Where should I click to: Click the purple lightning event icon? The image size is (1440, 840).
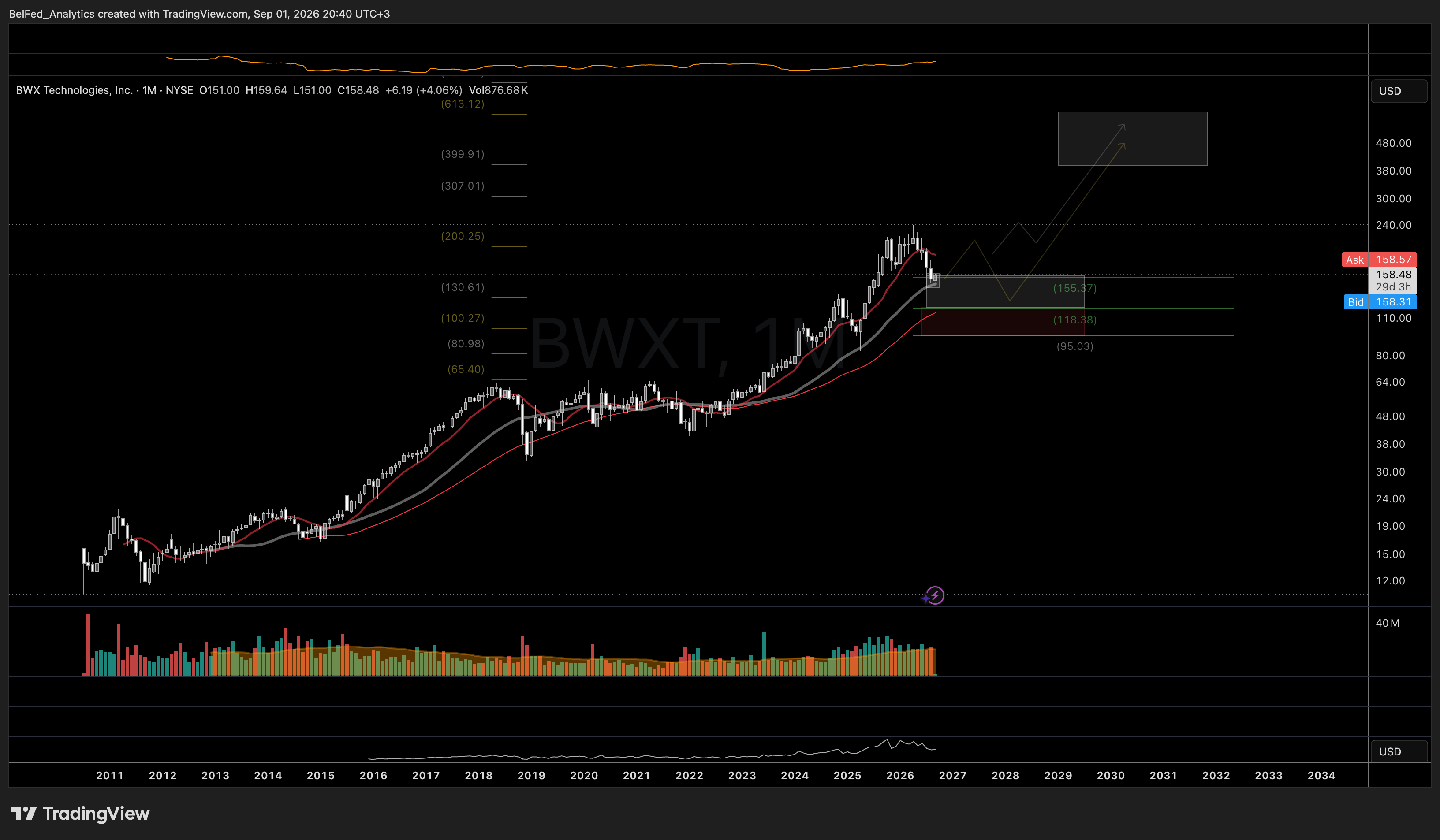pos(934,595)
